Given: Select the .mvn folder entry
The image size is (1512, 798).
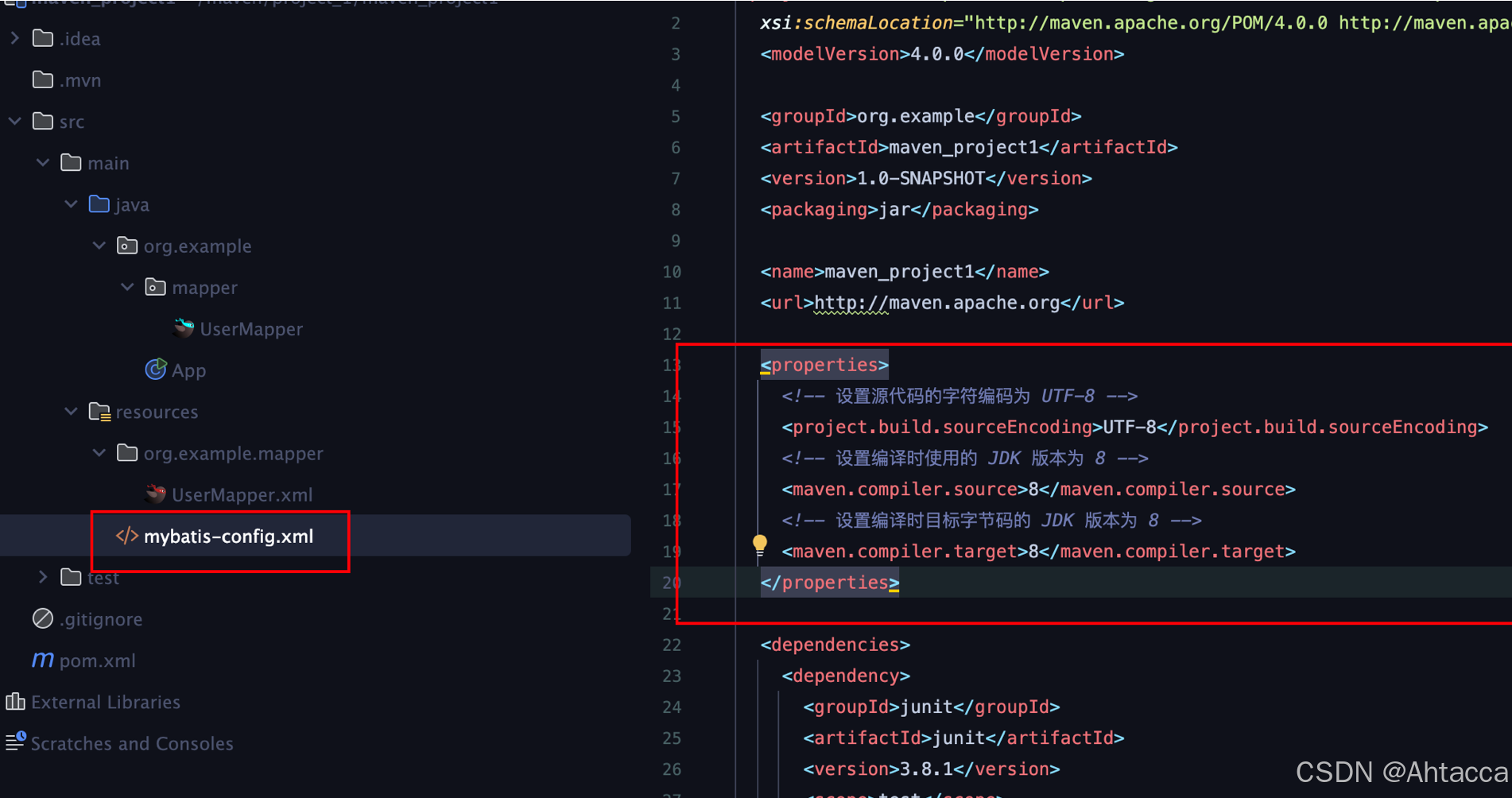Looking at the screenshot, I should tap(79, 80).
